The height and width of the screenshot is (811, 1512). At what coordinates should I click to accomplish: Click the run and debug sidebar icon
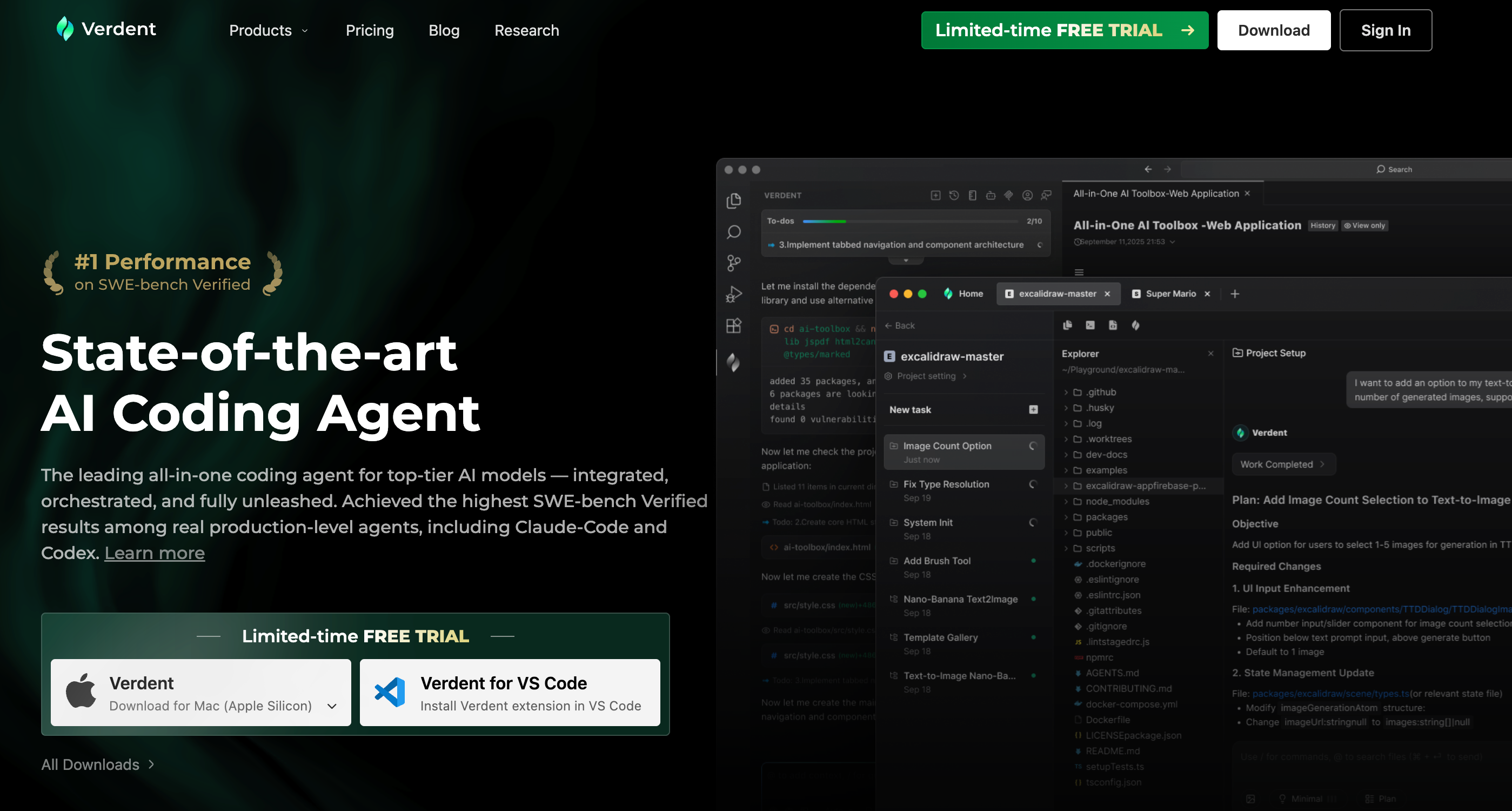tap(734, 294)
